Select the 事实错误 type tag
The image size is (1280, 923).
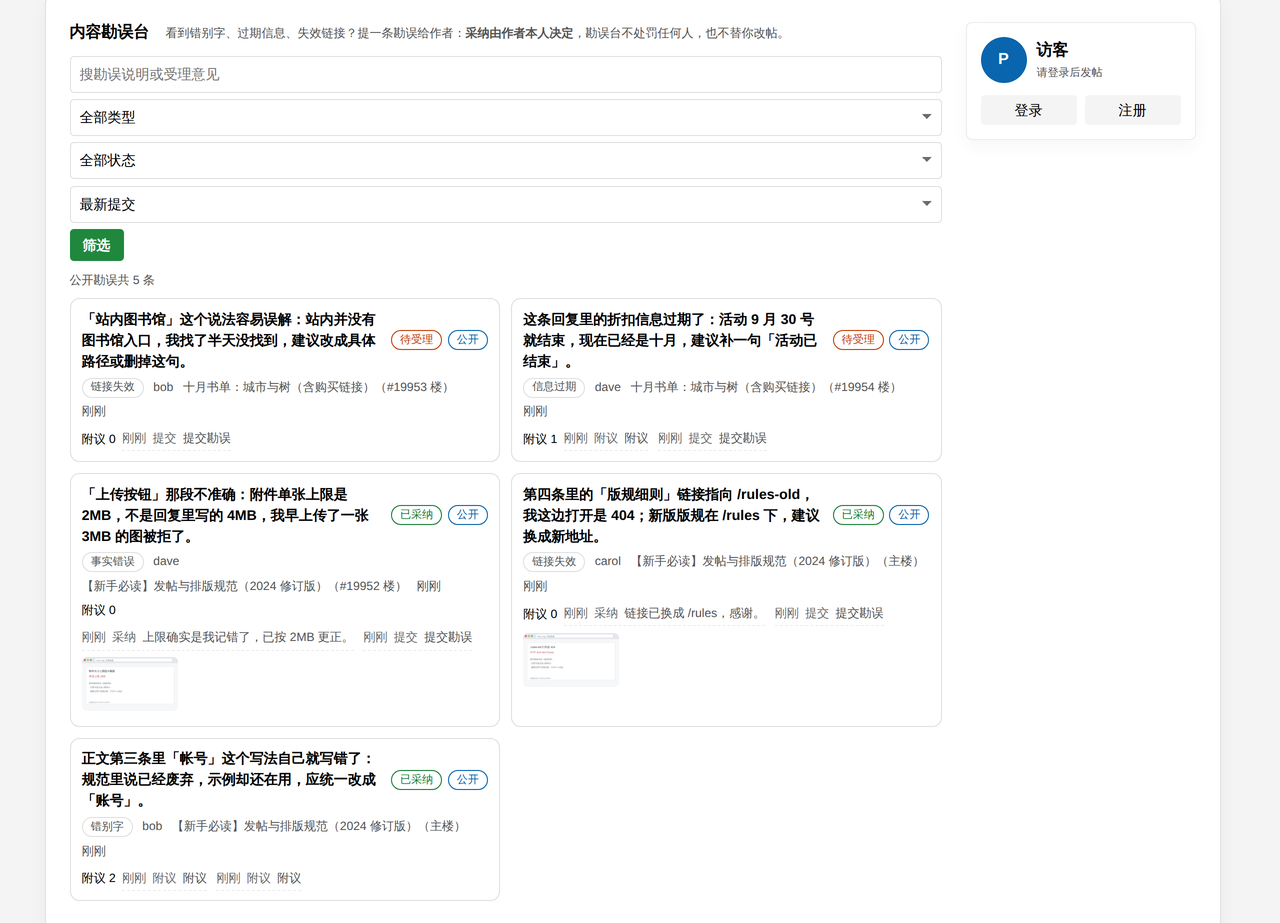[113, 562]
